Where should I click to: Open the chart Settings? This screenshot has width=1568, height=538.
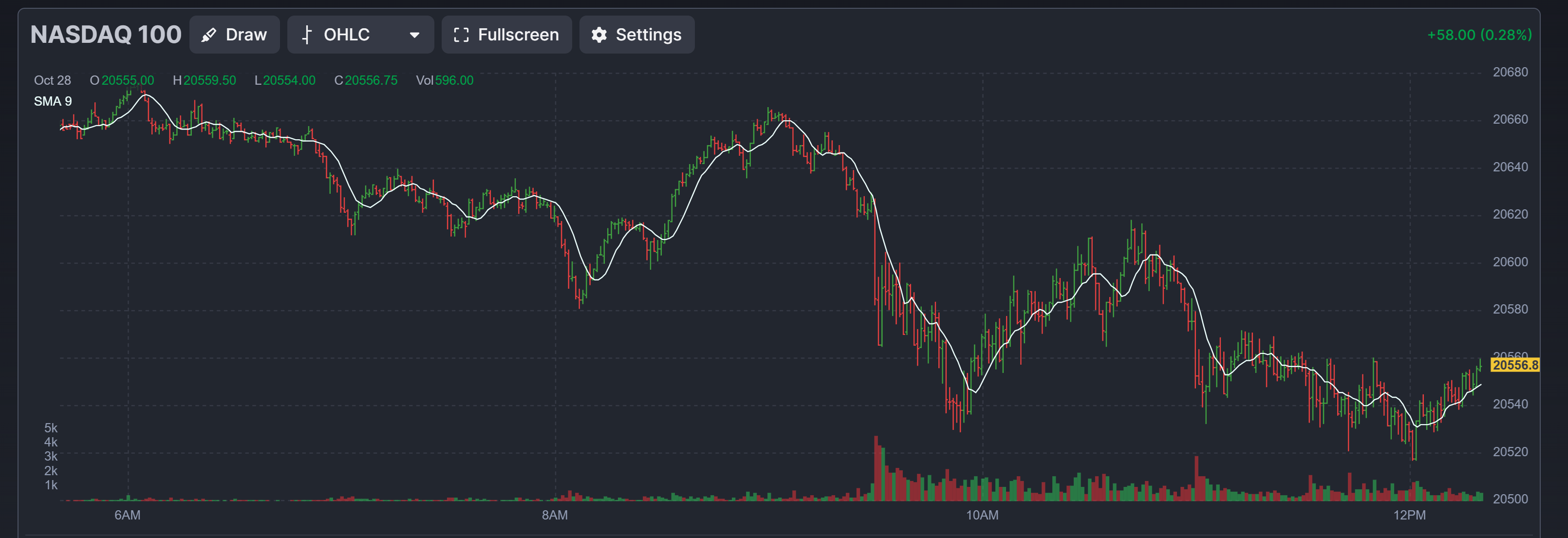point(637,35)
